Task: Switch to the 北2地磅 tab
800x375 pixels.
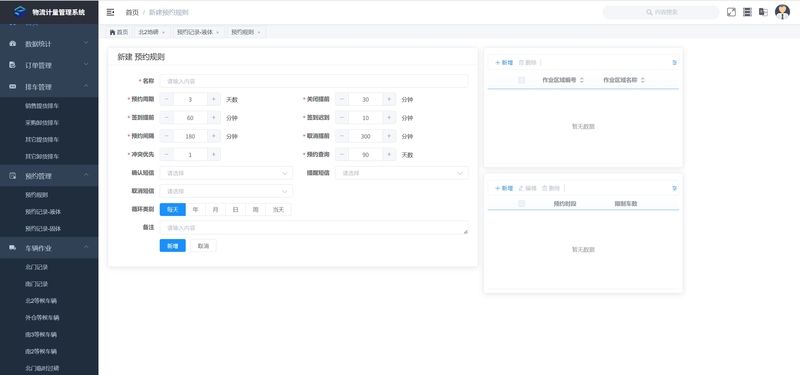Action: (152, 32)
